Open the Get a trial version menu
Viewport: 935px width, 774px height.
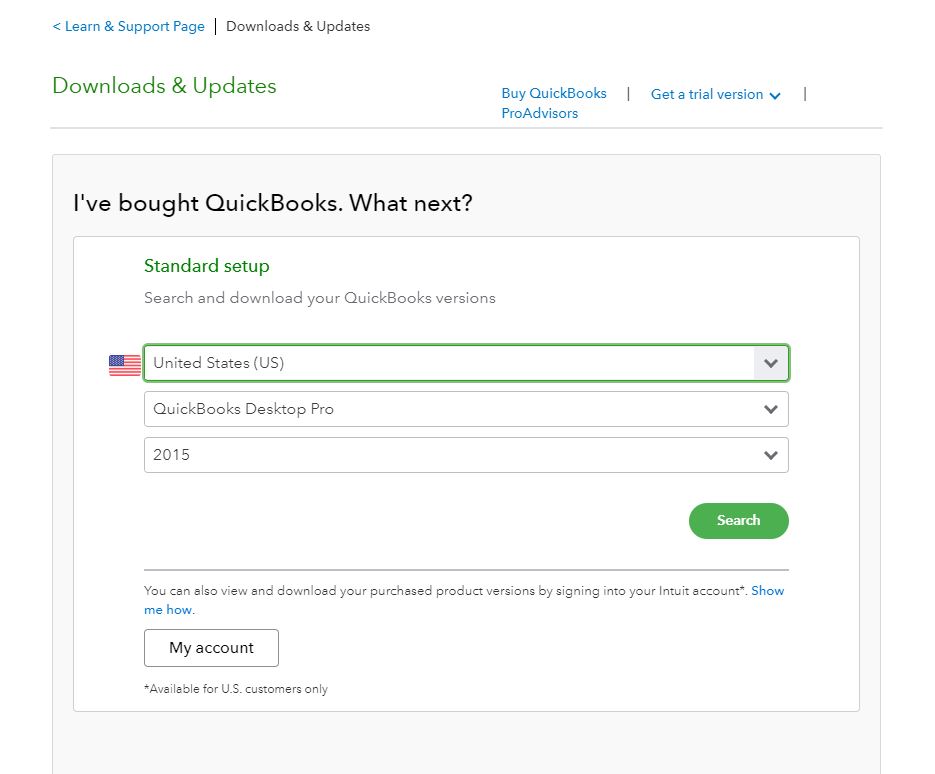coord(707,94)
